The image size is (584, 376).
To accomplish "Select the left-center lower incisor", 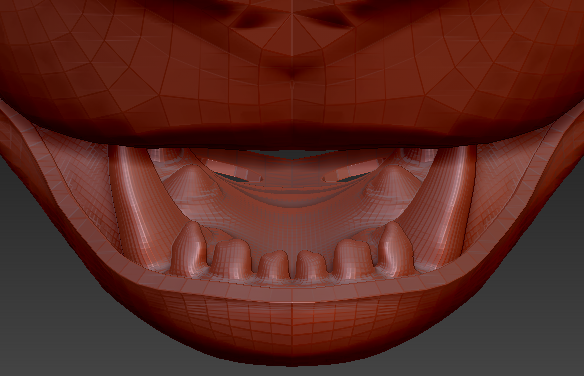I will (273, 265).
